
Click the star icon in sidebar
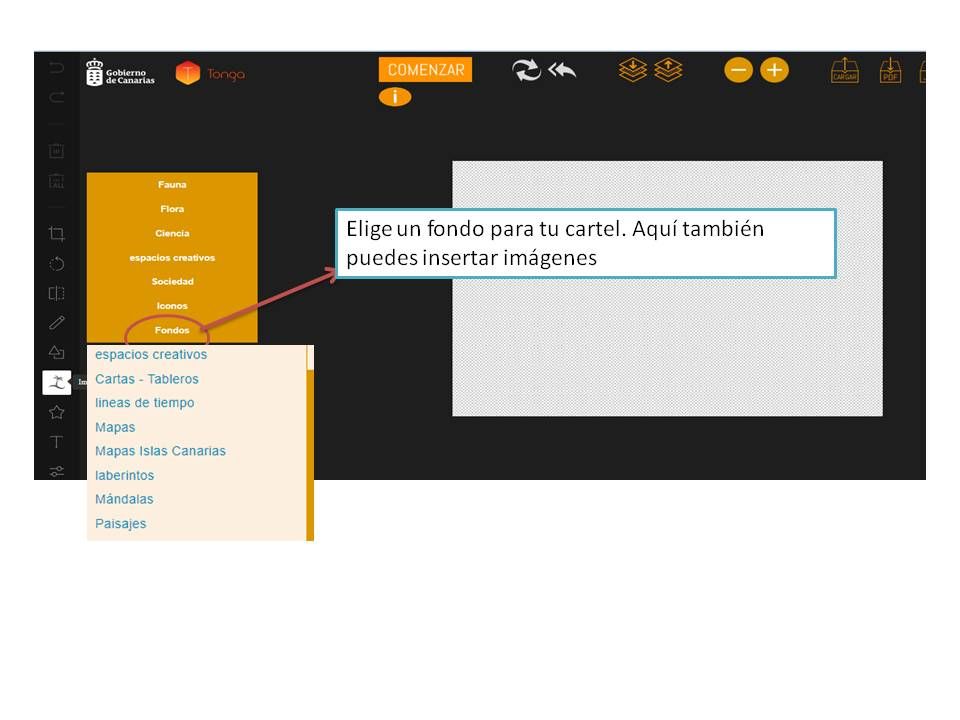click(57, 412)
